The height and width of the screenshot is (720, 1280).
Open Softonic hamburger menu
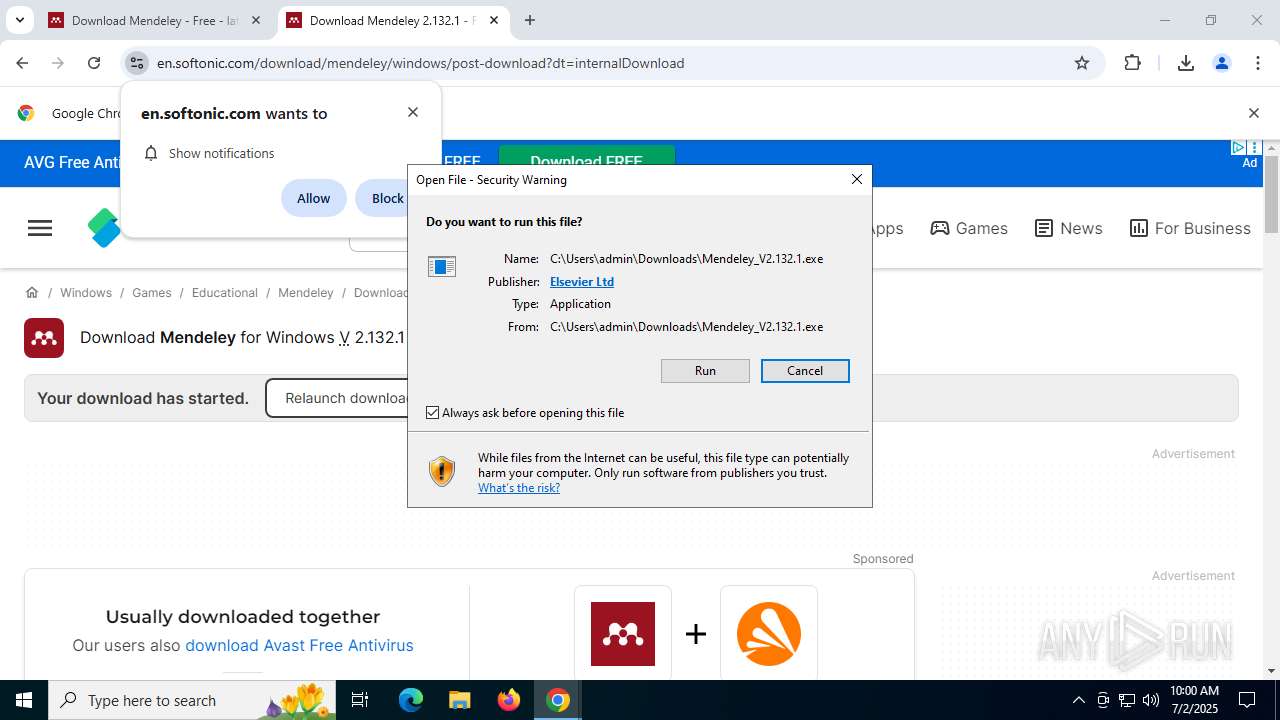(x=40, y=228)
